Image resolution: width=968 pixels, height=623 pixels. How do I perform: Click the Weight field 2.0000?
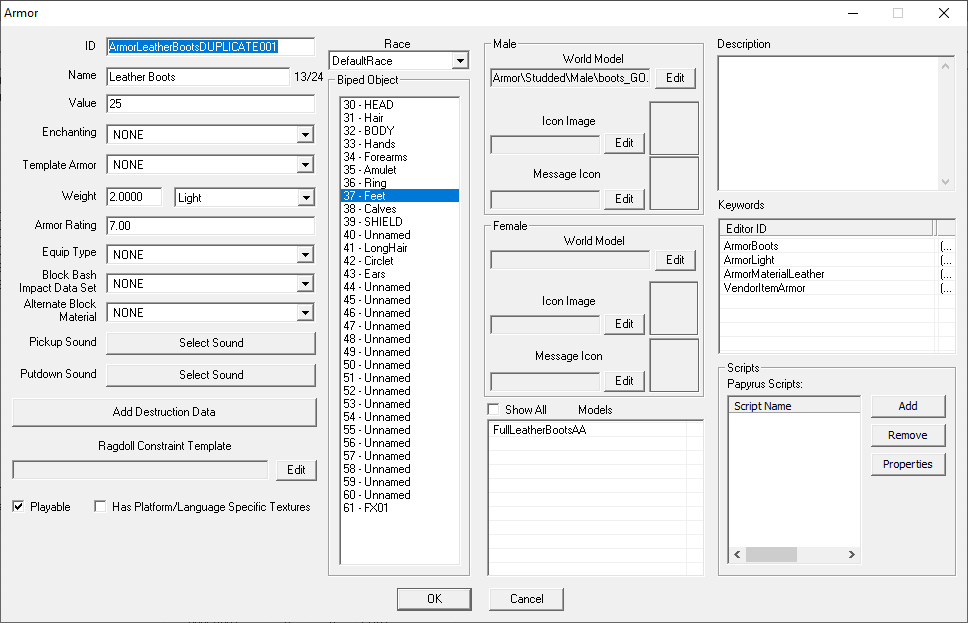pos(134,197)
